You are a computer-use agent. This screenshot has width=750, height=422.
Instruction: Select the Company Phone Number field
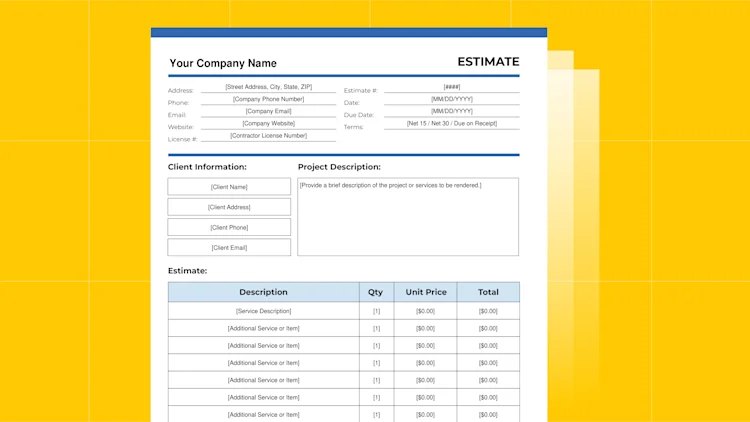tap(268, 99)
